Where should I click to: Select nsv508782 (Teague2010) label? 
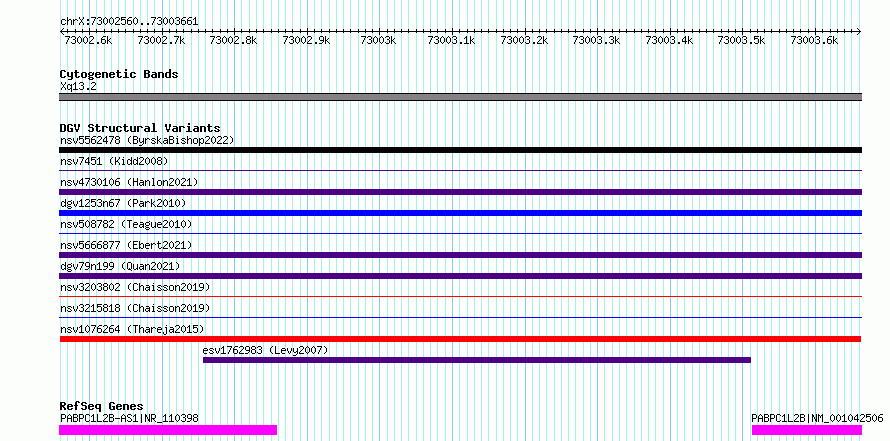click(x=126, y=224)
